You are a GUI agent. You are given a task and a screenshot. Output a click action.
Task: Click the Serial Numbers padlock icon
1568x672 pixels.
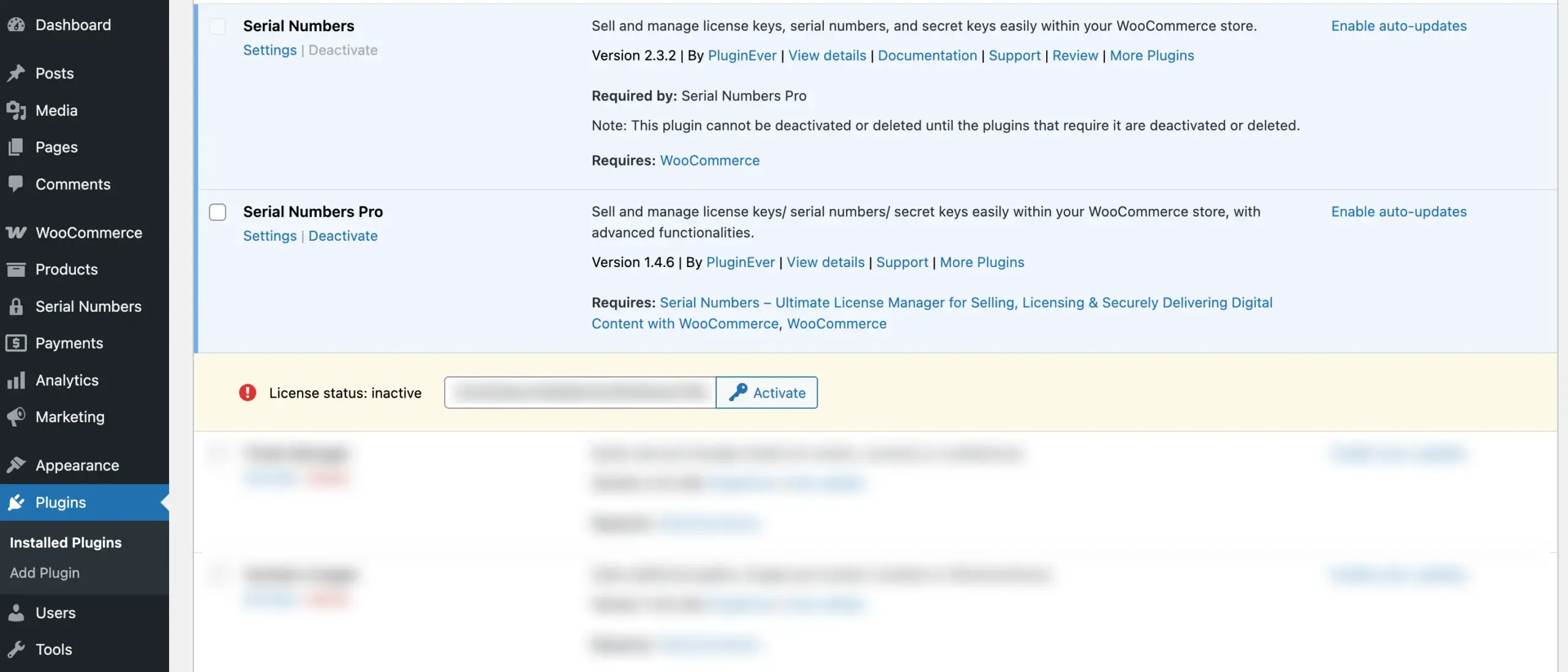pyautogui.click(x=16, y=306)
